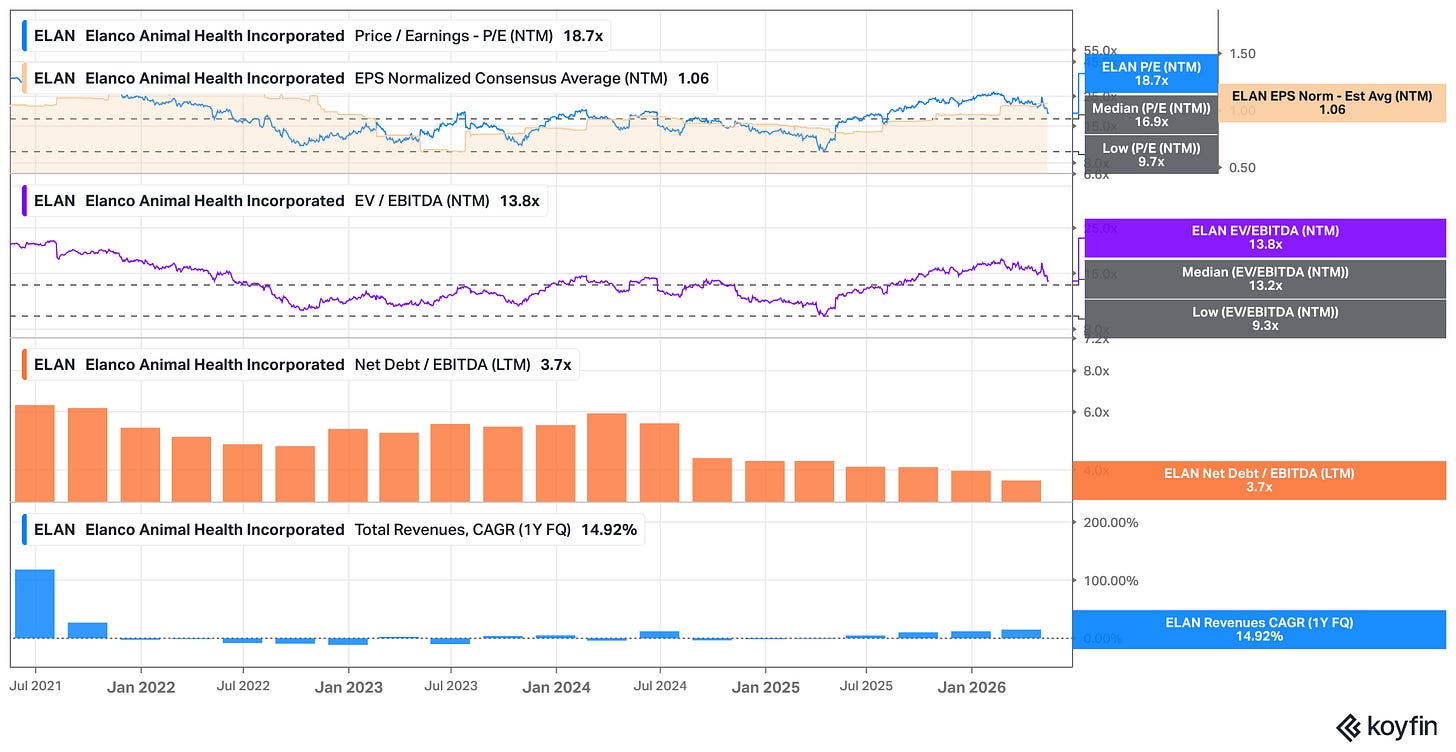Select the EV / EBITDA (NTM) legend

point(284,201)
